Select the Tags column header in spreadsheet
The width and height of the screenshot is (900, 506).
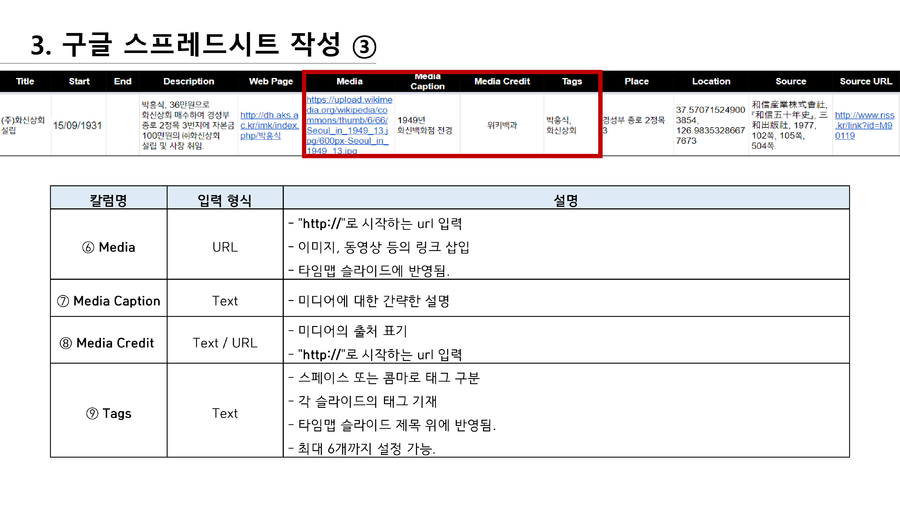572,81
